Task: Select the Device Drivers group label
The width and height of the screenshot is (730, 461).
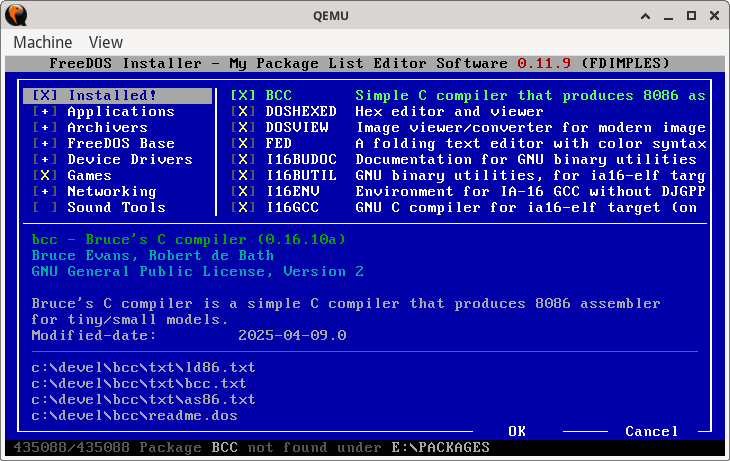Action: [x=130, y=159]
